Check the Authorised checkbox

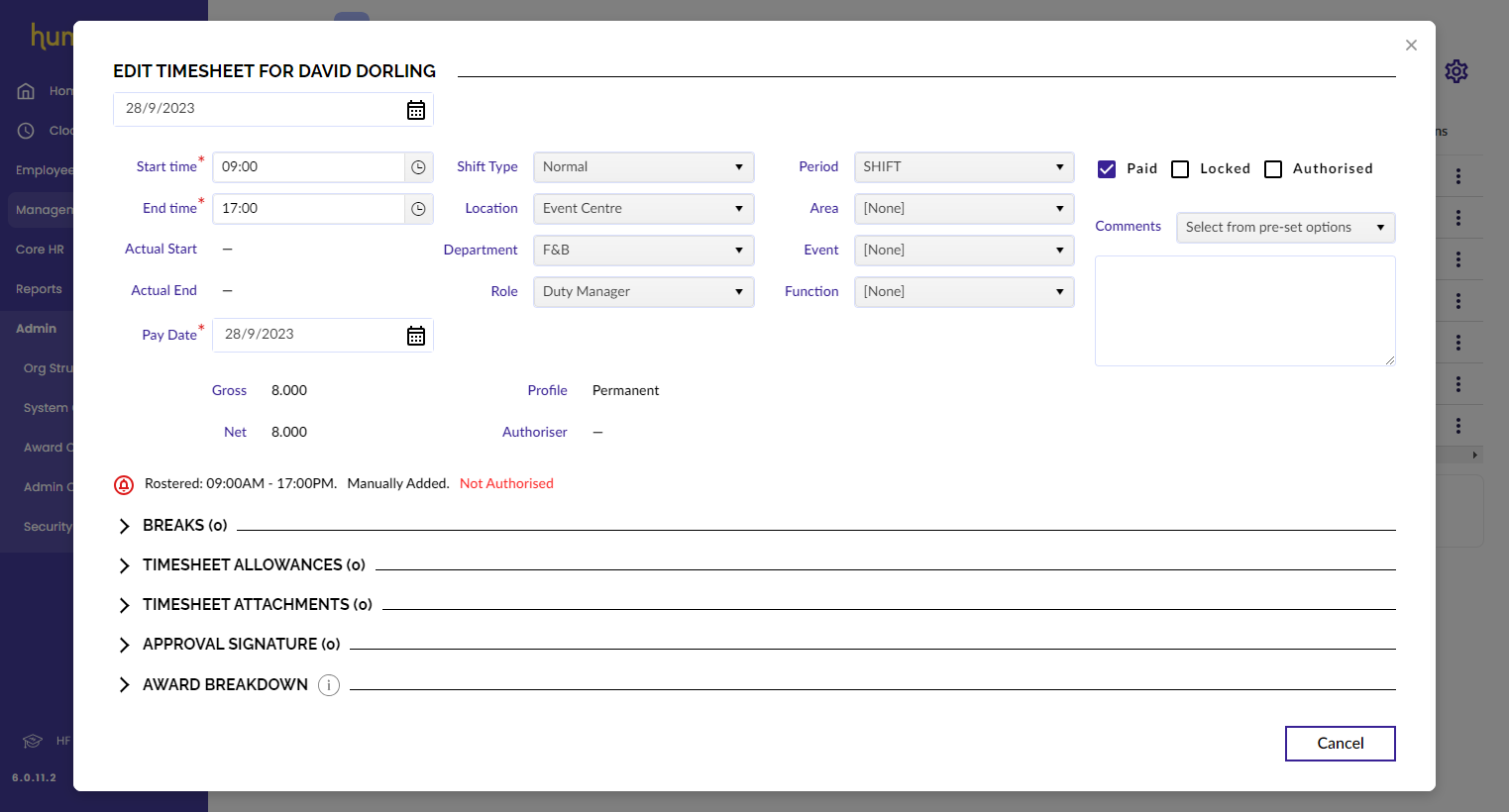tap(1273, 168)
